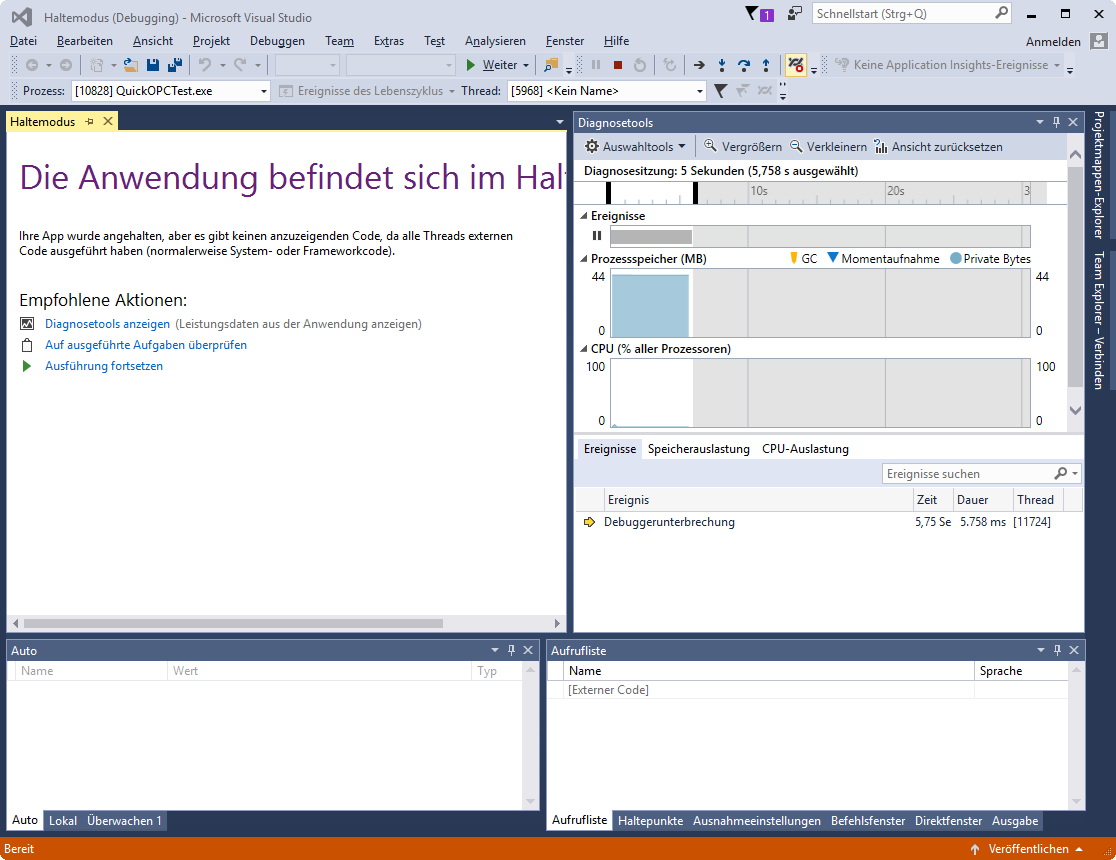Image resolution: width=1116 pixels, height=860 pixels.
Task: Click the Schnellstart search magnifier icon
Action: [x=1001, y=13]
